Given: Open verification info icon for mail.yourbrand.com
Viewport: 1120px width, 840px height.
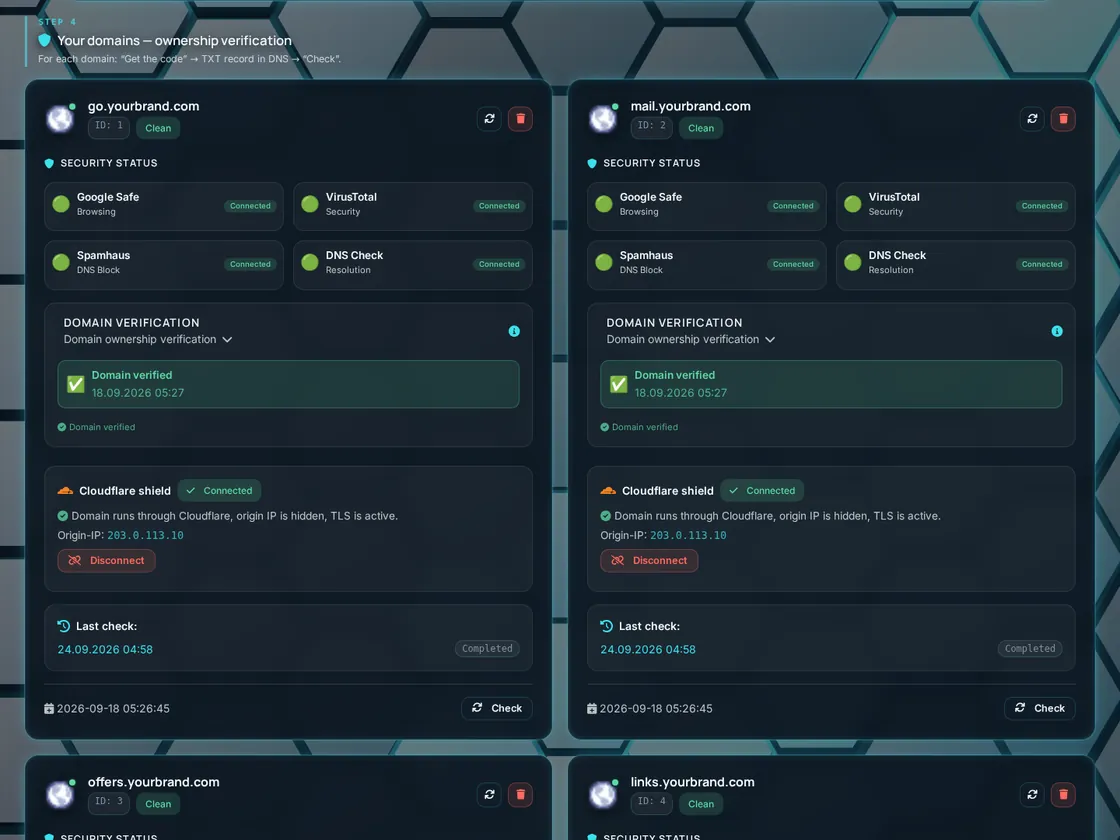Looking at the screenshot, I should point(1057,331).
